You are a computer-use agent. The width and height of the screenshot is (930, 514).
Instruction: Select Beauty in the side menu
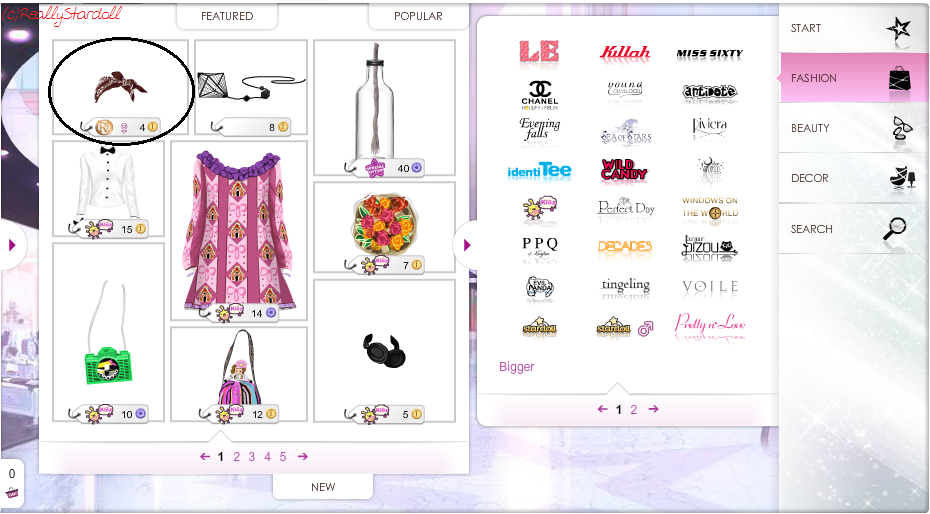click(854, 128)
